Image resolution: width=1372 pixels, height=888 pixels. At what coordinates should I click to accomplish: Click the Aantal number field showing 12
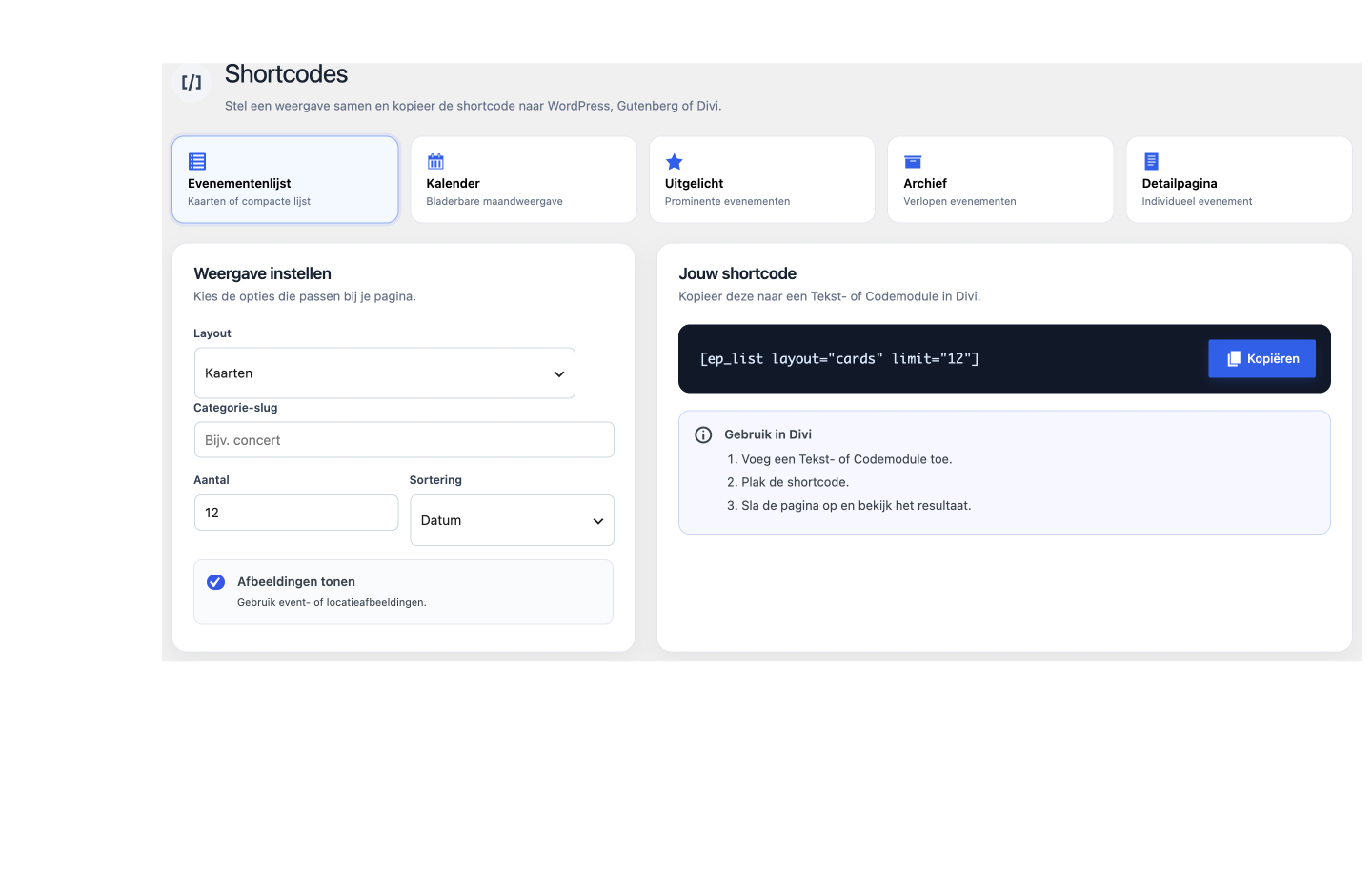point(296,513)
